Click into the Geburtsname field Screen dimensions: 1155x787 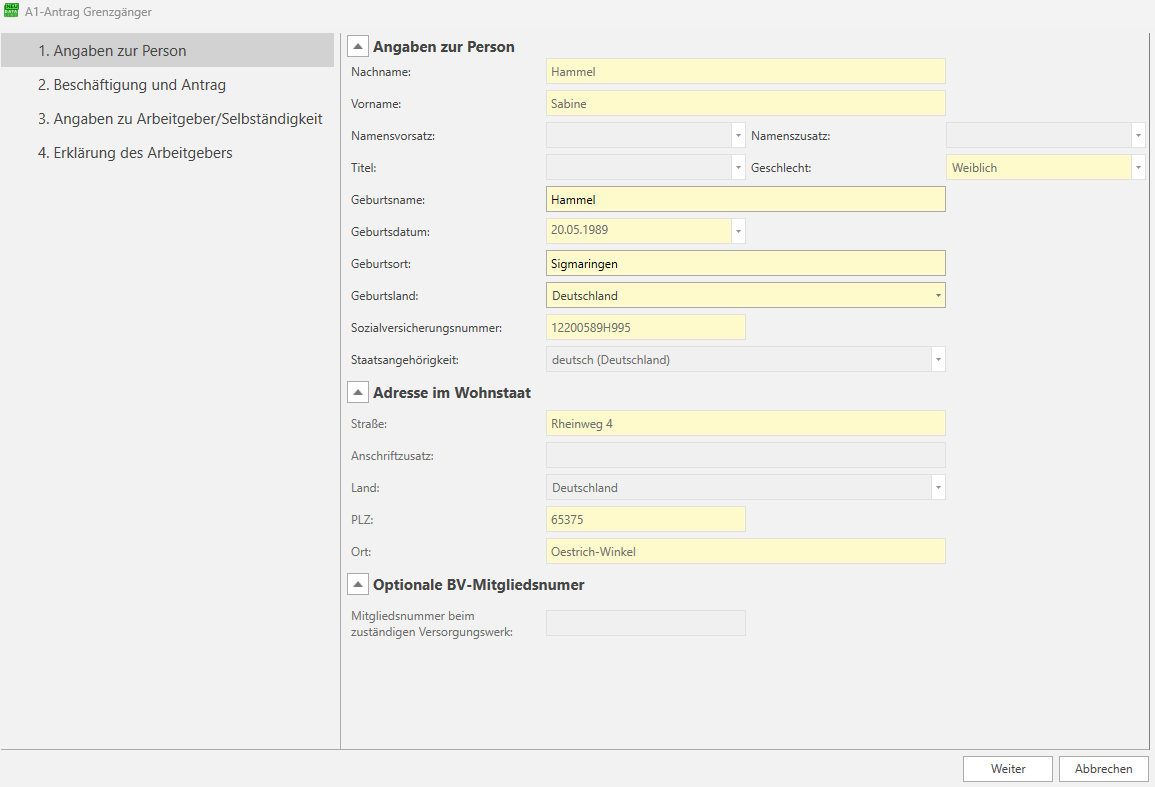(x=745, y=200)
